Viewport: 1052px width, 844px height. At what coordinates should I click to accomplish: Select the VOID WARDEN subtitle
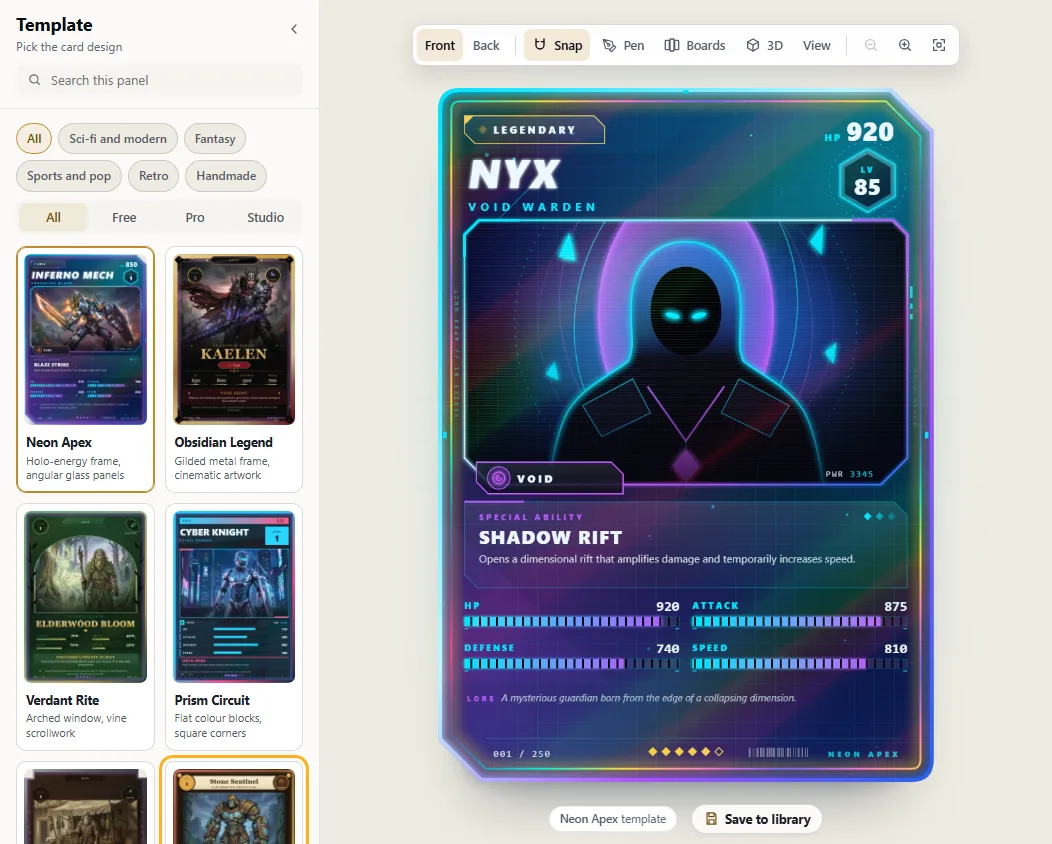(x=532, y=207)
